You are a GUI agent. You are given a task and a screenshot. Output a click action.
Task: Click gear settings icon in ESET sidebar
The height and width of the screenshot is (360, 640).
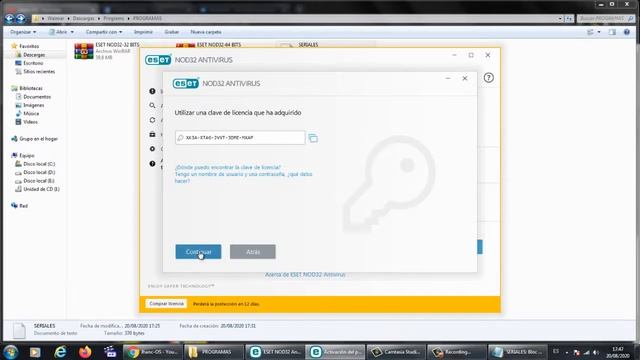click(152, 149)
